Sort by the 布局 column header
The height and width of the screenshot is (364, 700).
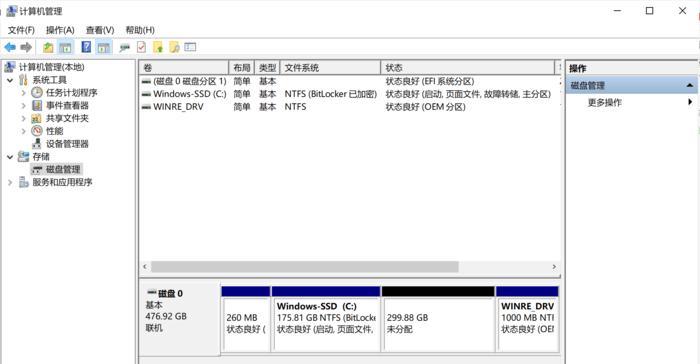pos(242,68)
